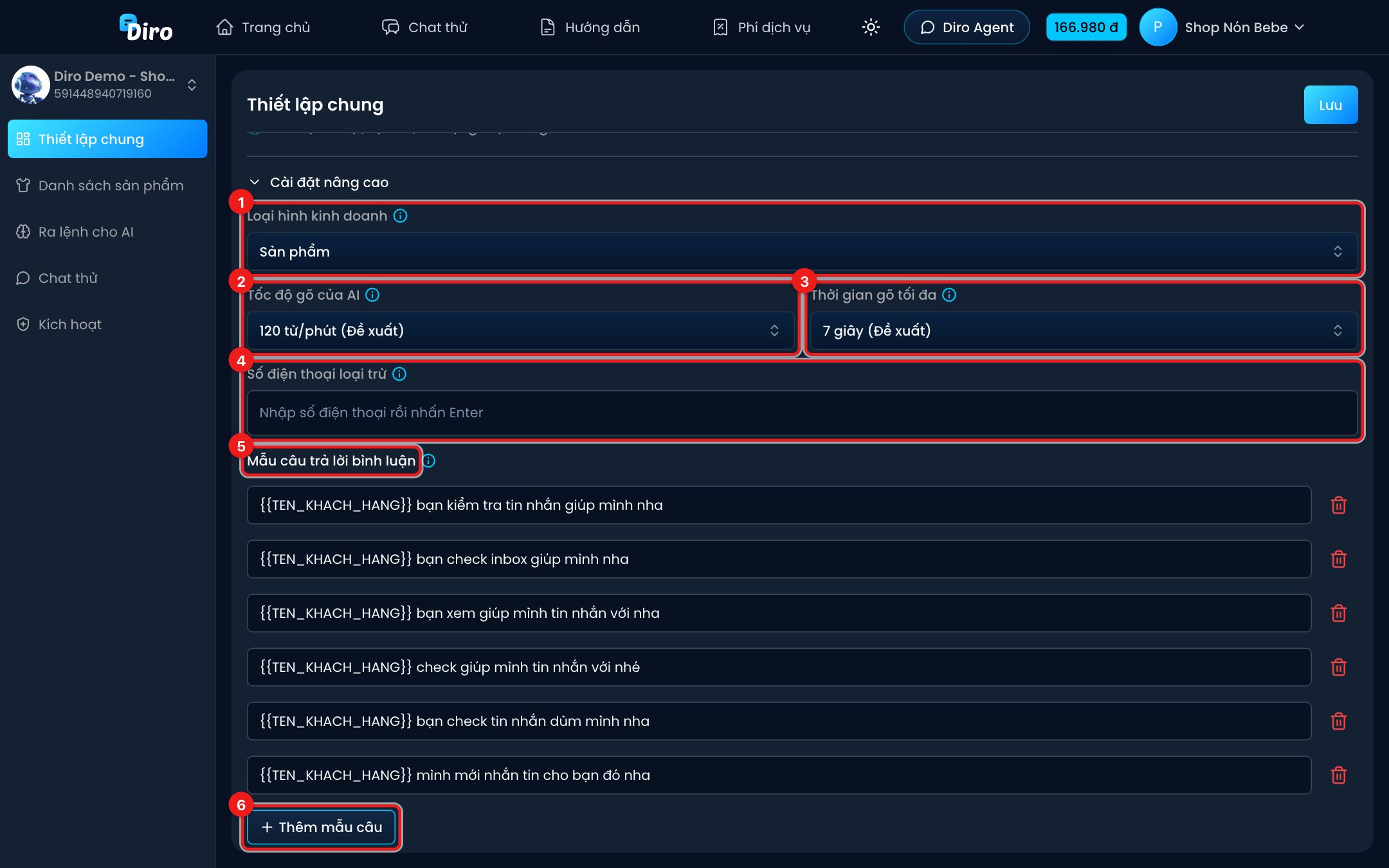Click the user avatar letter P
The image size is (1389, 868).
pyautogui.click(x=1157, y=27)
